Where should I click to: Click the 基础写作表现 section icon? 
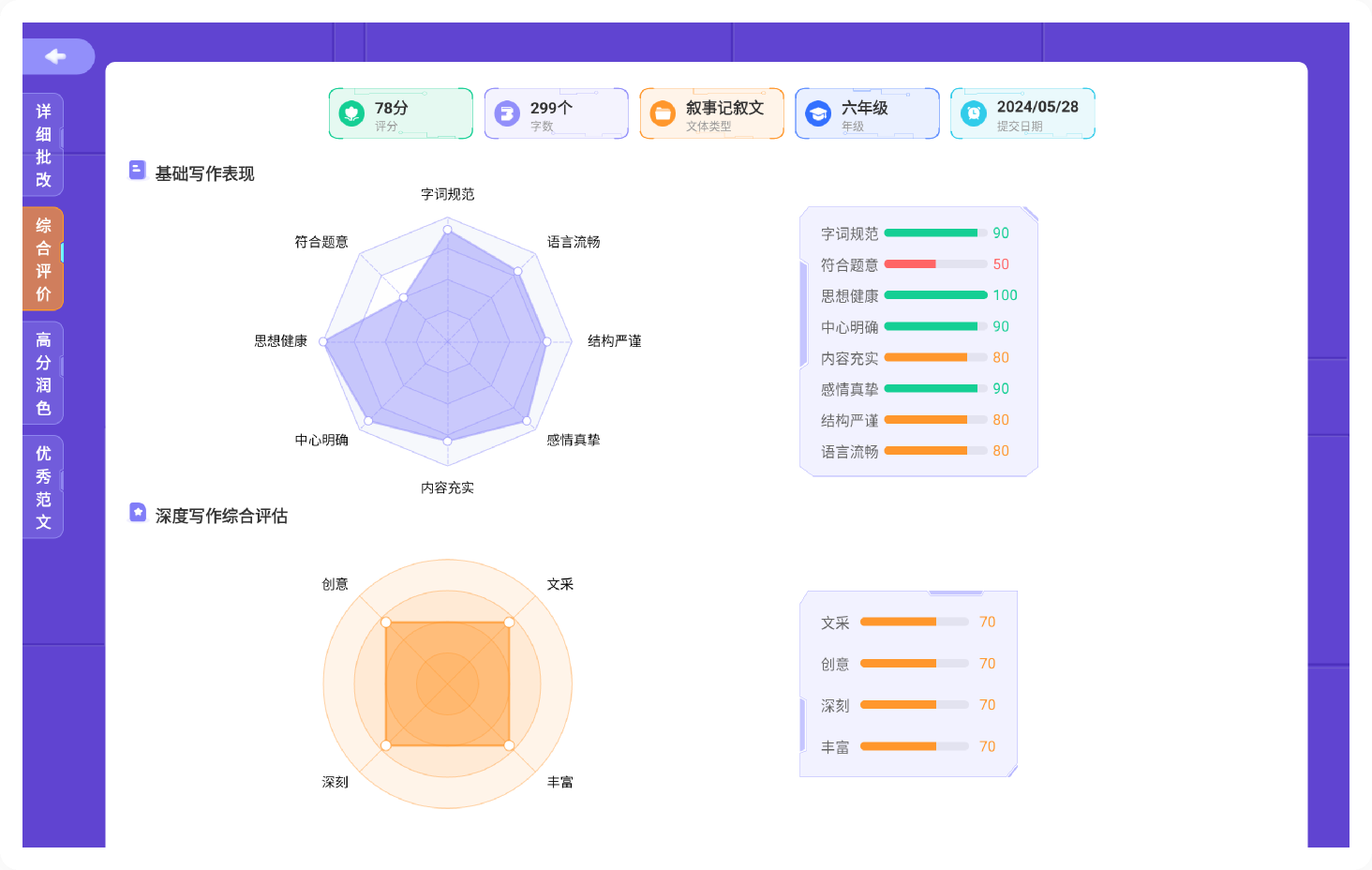click(137, 170)
